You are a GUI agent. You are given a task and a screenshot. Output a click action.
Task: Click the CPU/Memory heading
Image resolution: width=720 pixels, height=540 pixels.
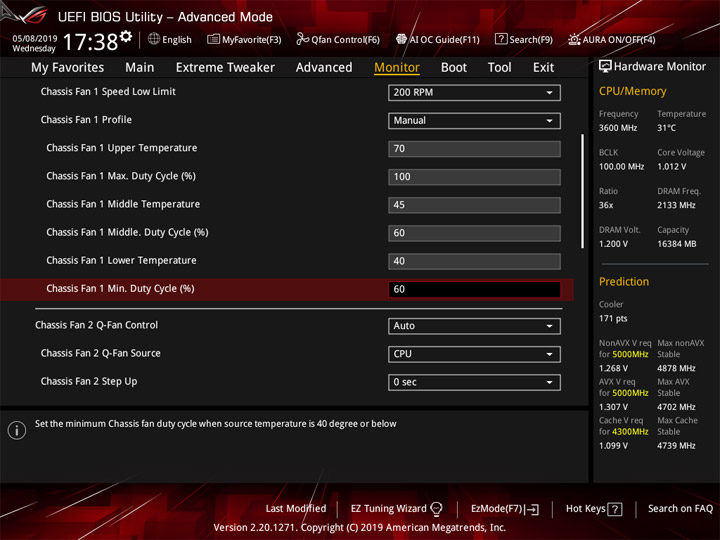click(632, 91)
